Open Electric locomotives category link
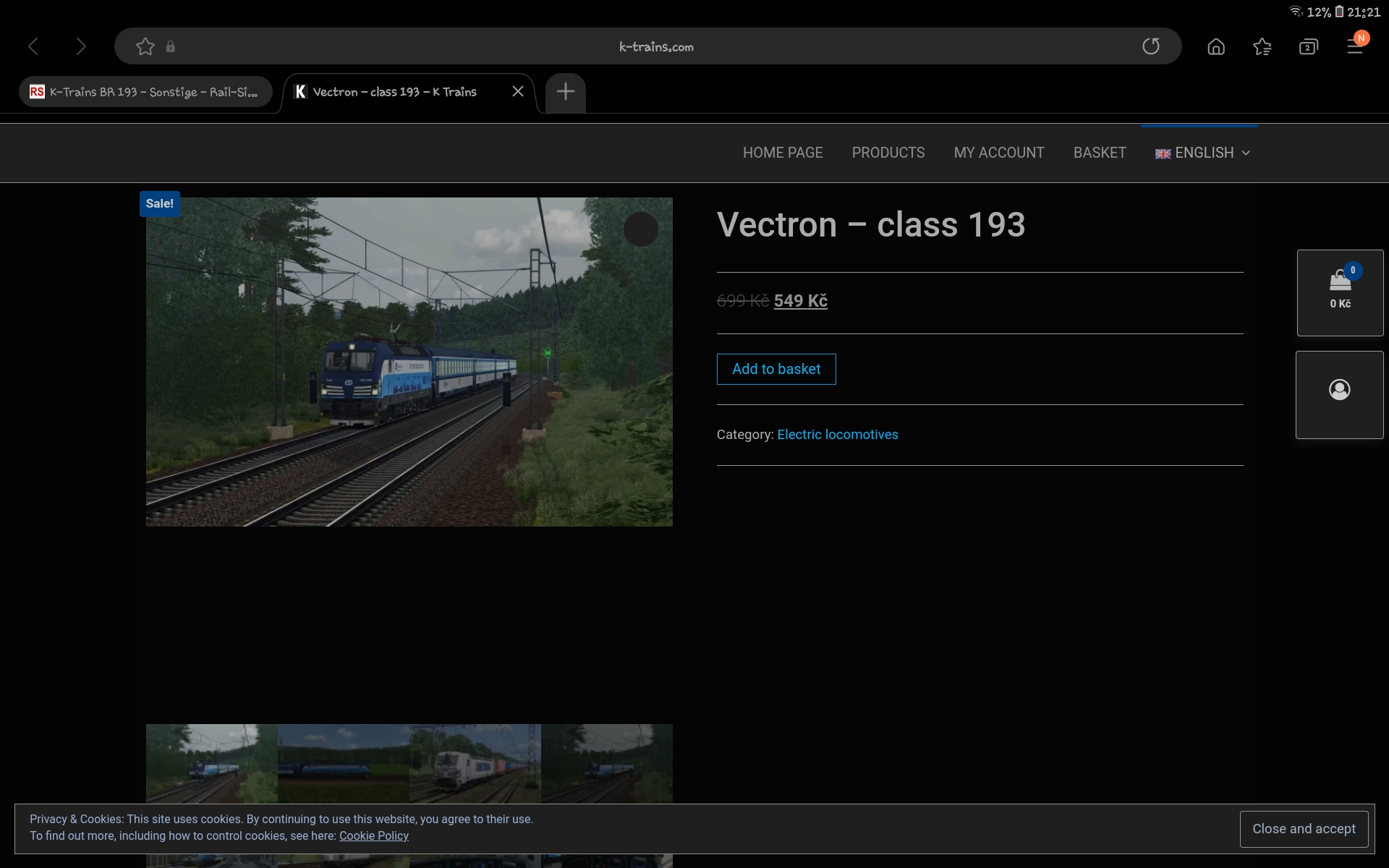 coord(837,435)
